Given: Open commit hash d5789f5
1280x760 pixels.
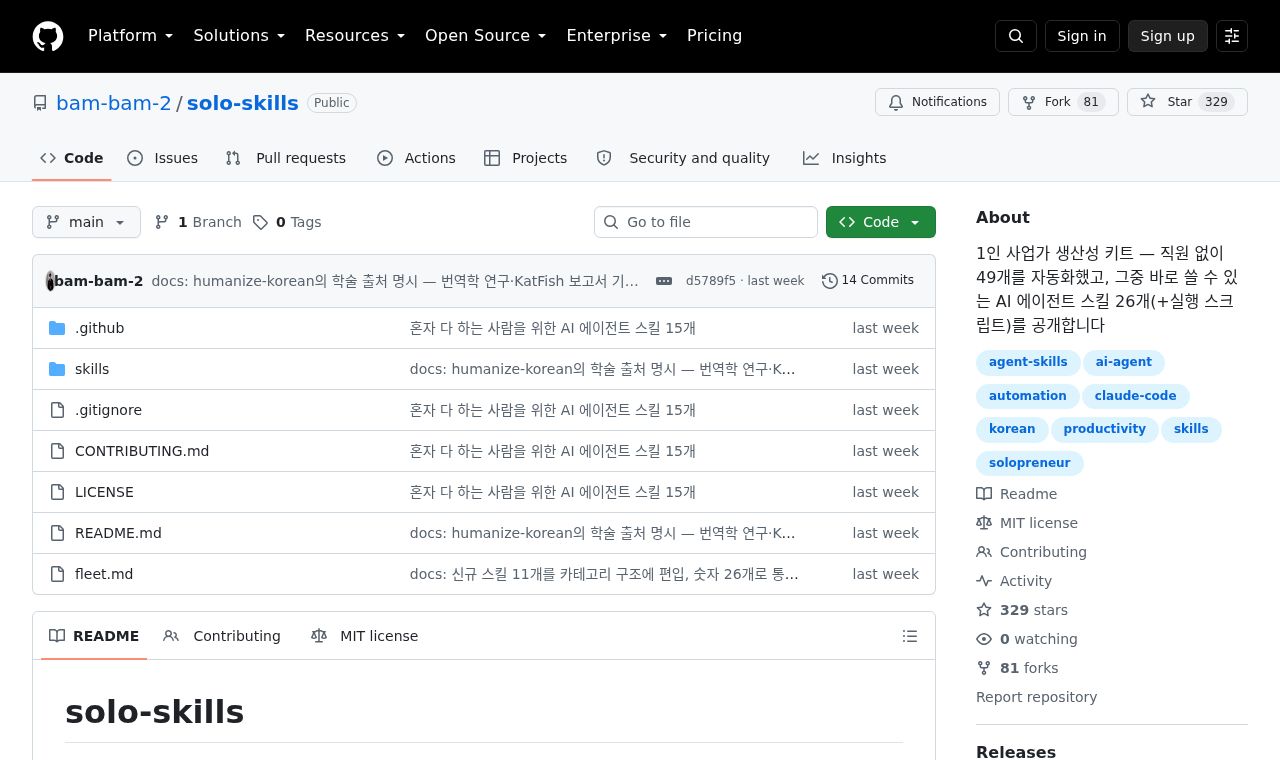Looking at the screenshot, I should coord(710,281).
